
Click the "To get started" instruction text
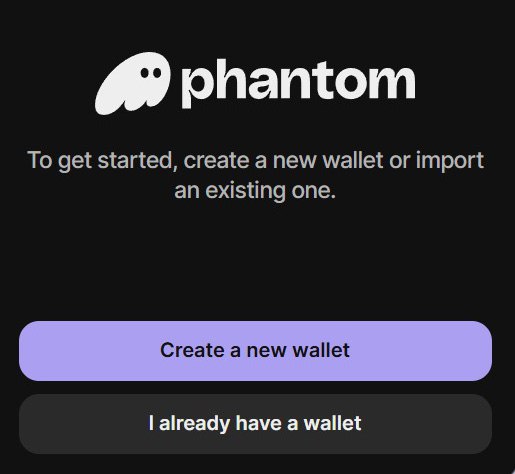pyautogui.click(x=255, y=176)
